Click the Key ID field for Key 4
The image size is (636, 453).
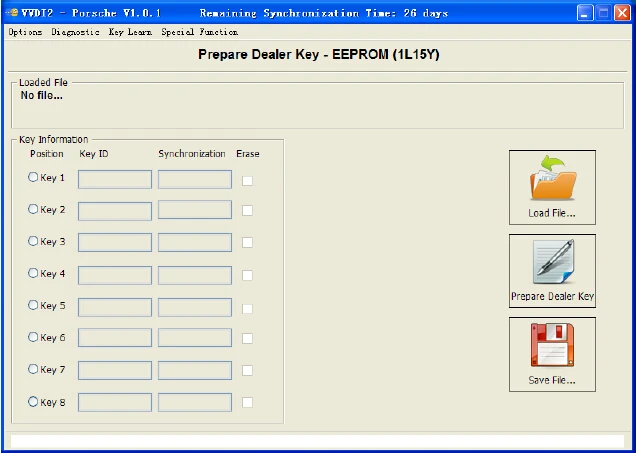coord(115,275)
